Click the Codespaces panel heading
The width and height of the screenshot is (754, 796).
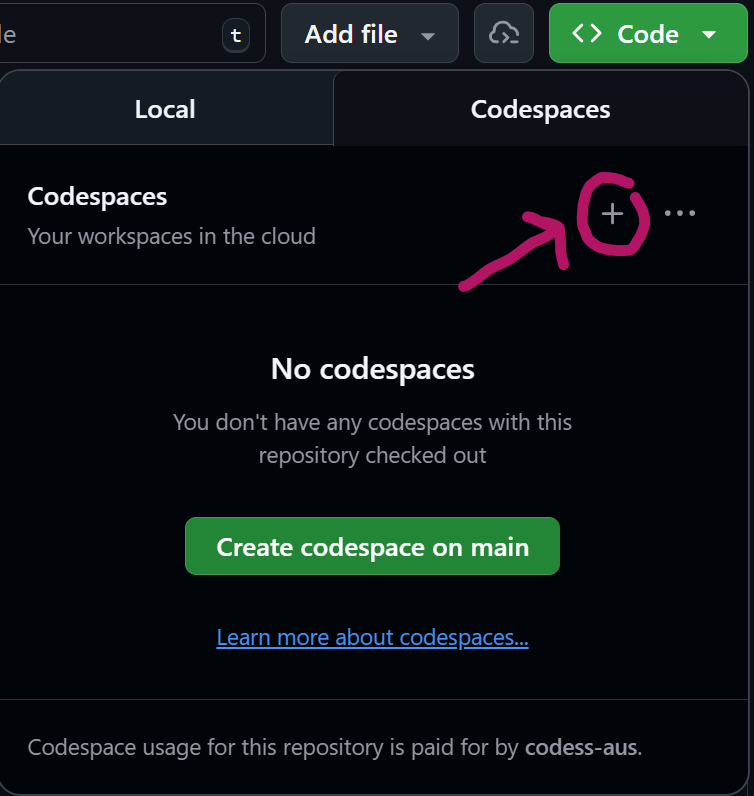[x=97, y=196]
